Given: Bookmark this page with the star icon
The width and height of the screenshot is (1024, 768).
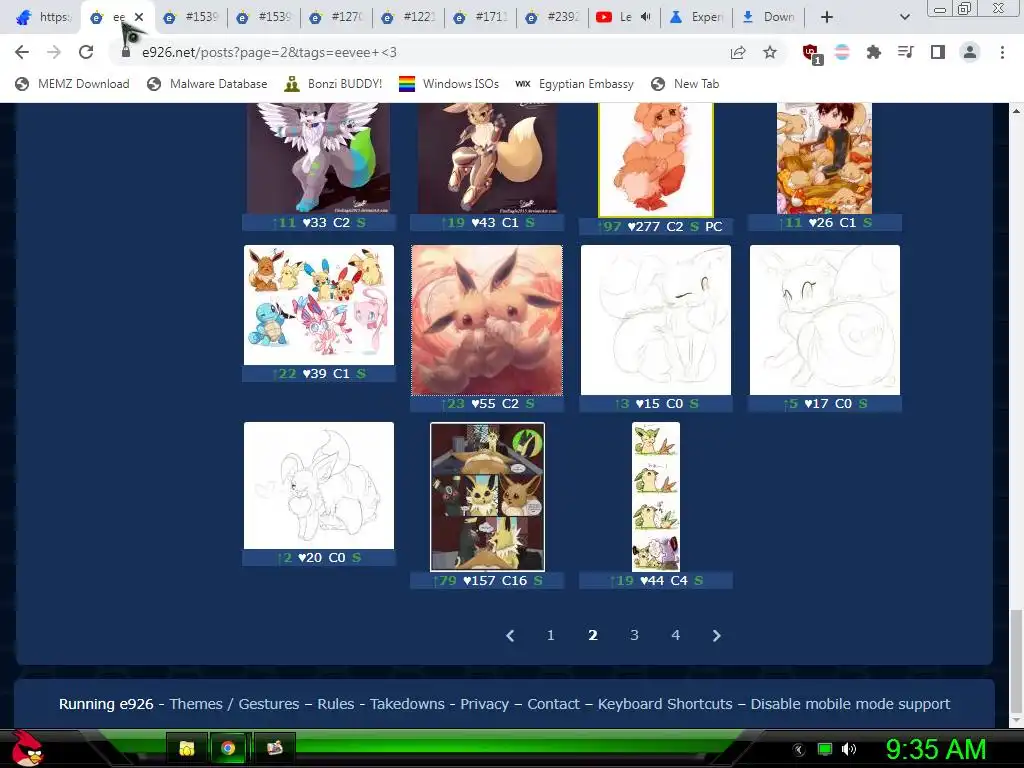Looking at the screenshot, I should (x=770, y=52).
